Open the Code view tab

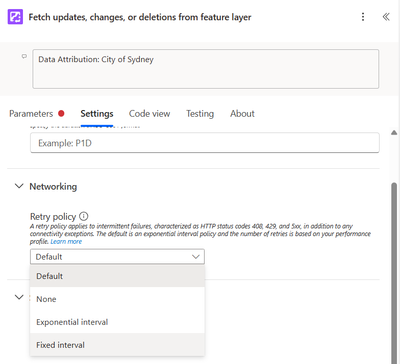pos(149,114)
